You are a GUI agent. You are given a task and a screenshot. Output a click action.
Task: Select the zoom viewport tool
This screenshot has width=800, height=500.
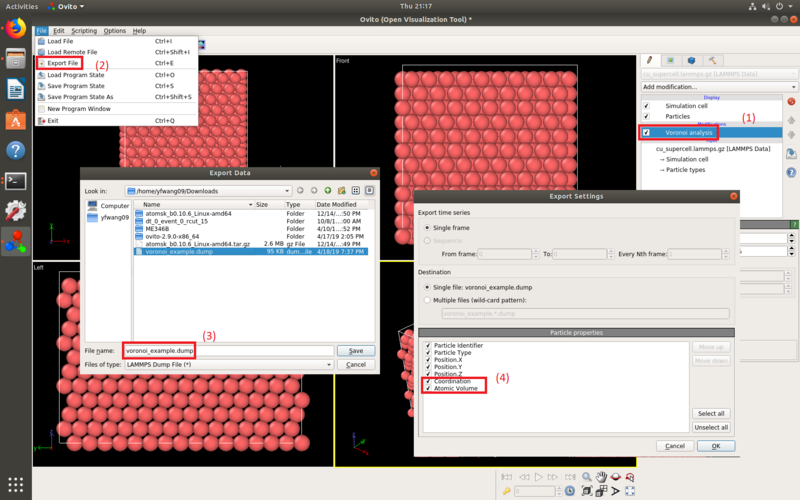(587, 477)
